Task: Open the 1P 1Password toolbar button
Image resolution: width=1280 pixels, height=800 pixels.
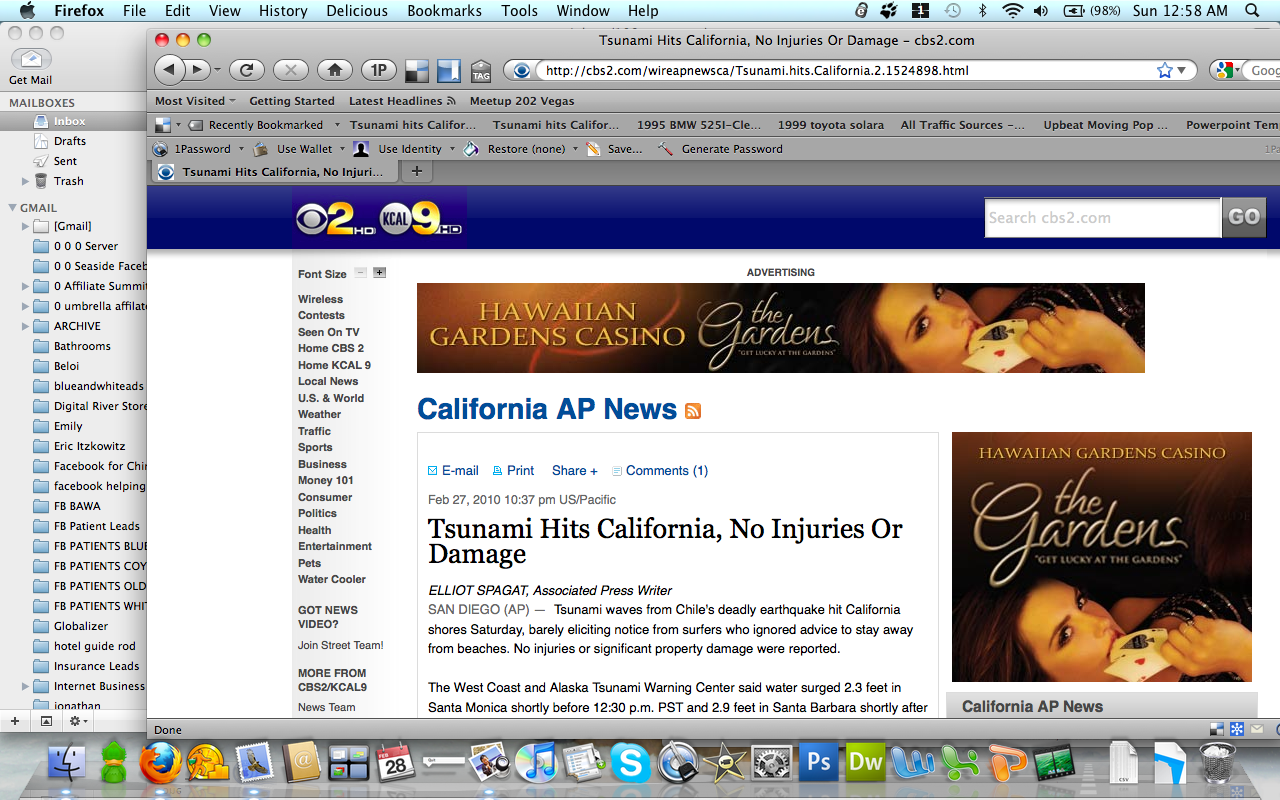Action: click(x=379, y=70)
